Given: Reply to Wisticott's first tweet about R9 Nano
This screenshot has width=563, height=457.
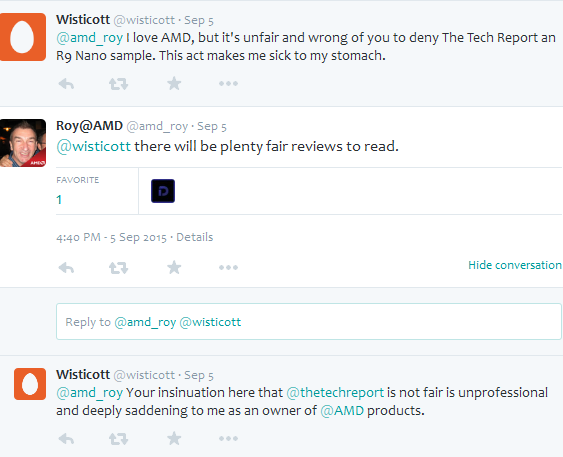Looking at the screenshot, I should click(x=66, y=84).
